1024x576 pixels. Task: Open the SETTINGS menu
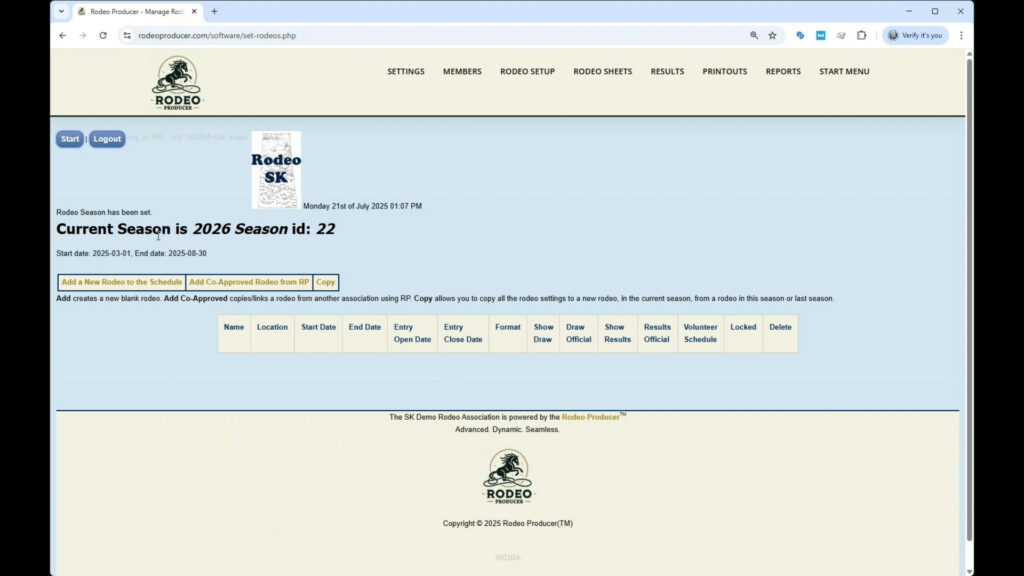(405, 71)
